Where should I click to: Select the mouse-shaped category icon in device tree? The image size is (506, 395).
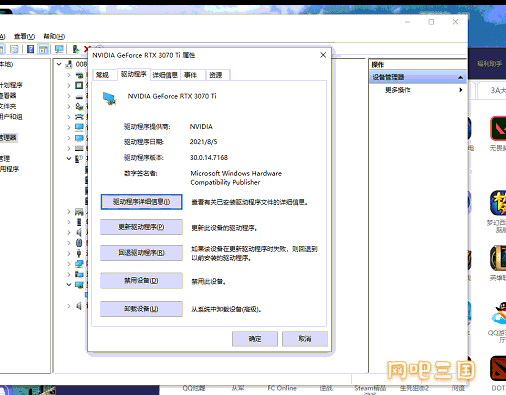click(x=79, y=243)
